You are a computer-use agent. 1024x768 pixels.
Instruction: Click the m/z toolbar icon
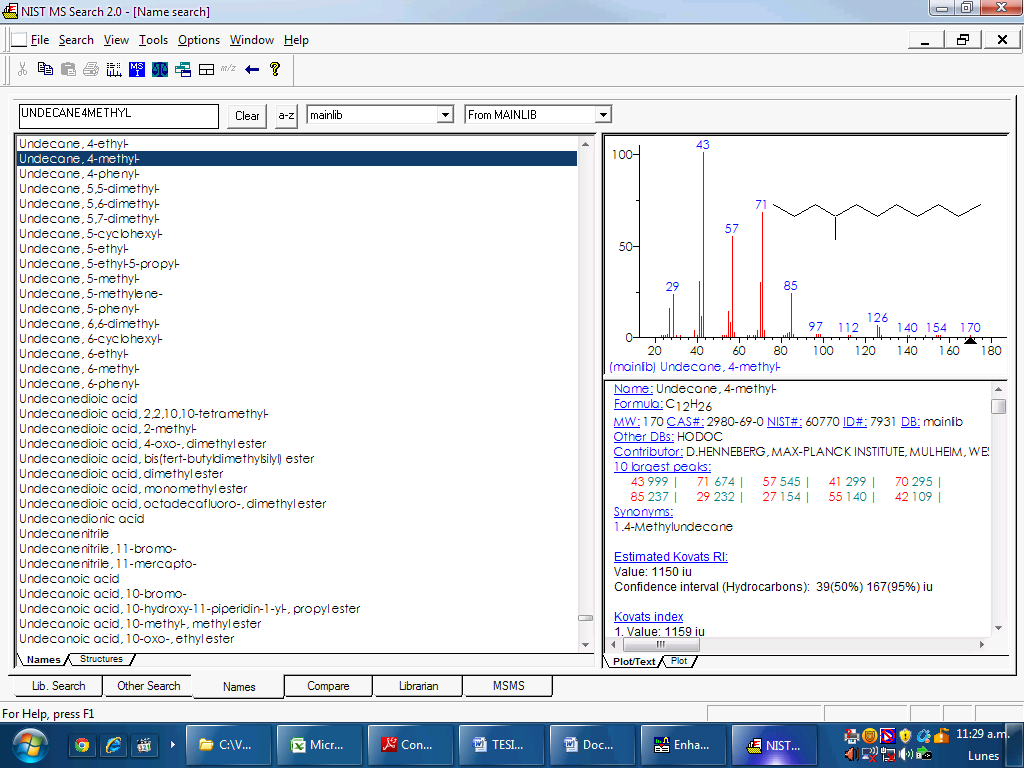click(x=228, y=68)
